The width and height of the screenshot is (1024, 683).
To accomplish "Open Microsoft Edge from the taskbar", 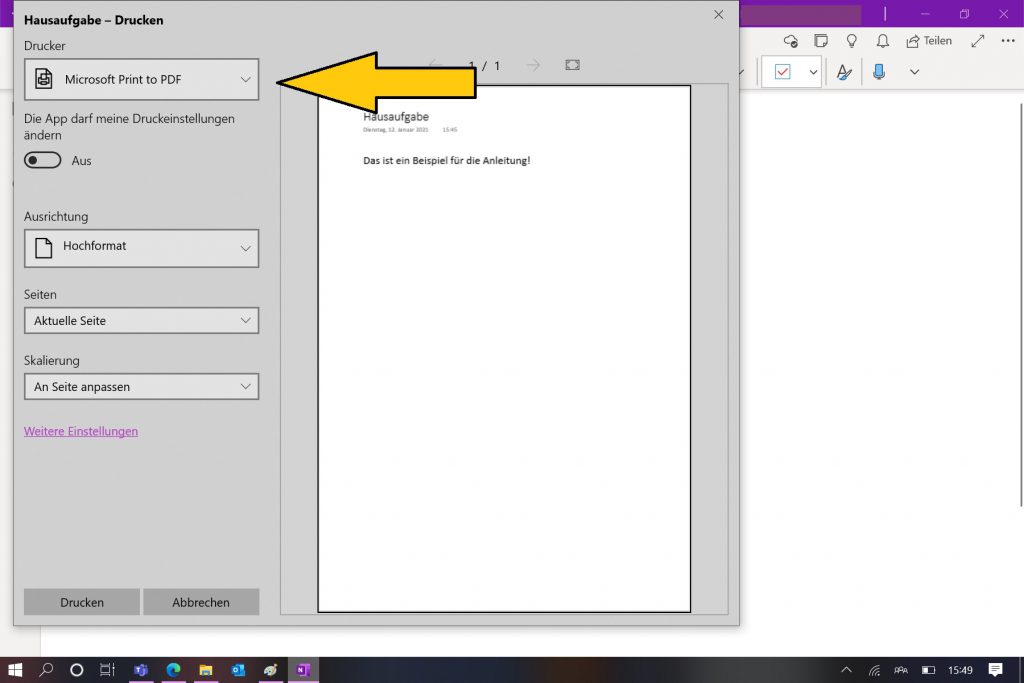I will 173,670.
